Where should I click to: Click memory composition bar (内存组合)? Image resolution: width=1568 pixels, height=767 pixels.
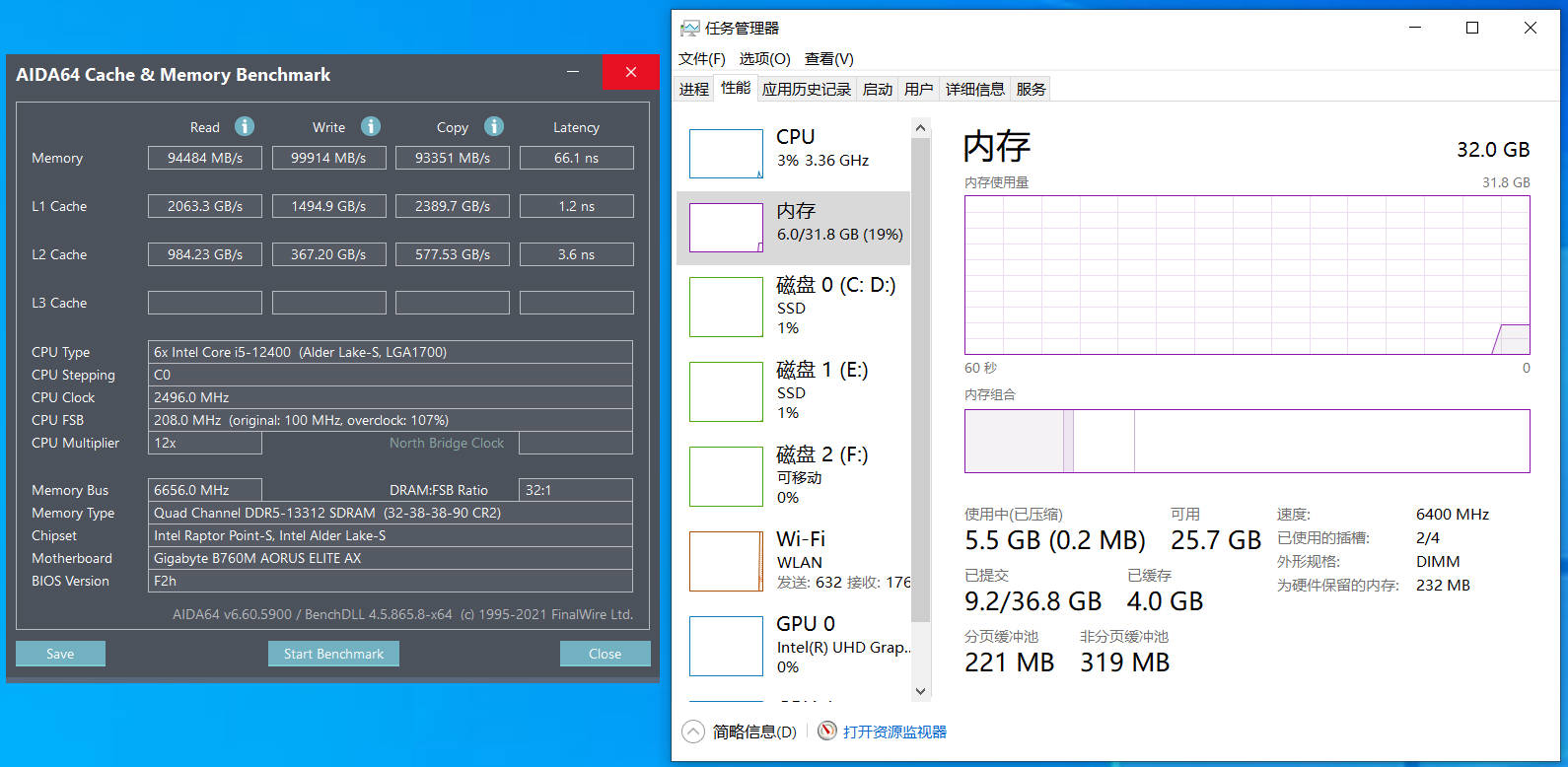tap(1247, 441)
